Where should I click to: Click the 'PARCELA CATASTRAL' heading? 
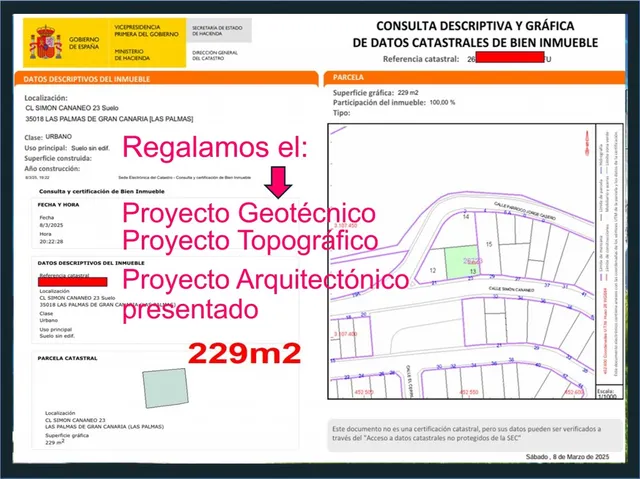tap(67, 358)
